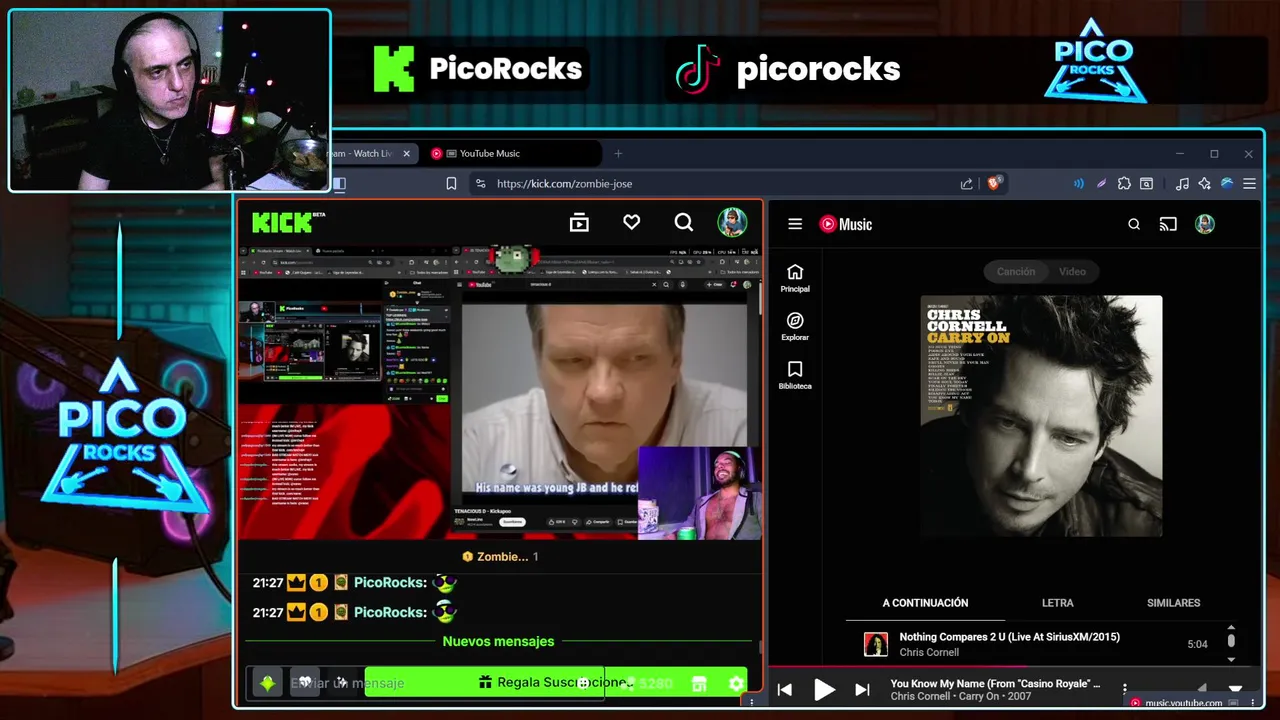Viewport: 1280px width, 720px height.
Task: Open green emote icon beside chat input
Action: coord(267,683)
